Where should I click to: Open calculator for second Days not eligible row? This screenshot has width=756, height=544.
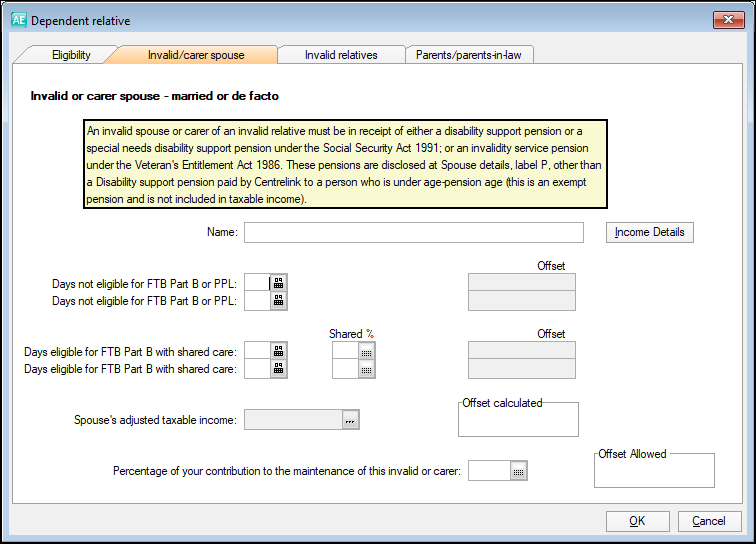[x=279, y=301]
